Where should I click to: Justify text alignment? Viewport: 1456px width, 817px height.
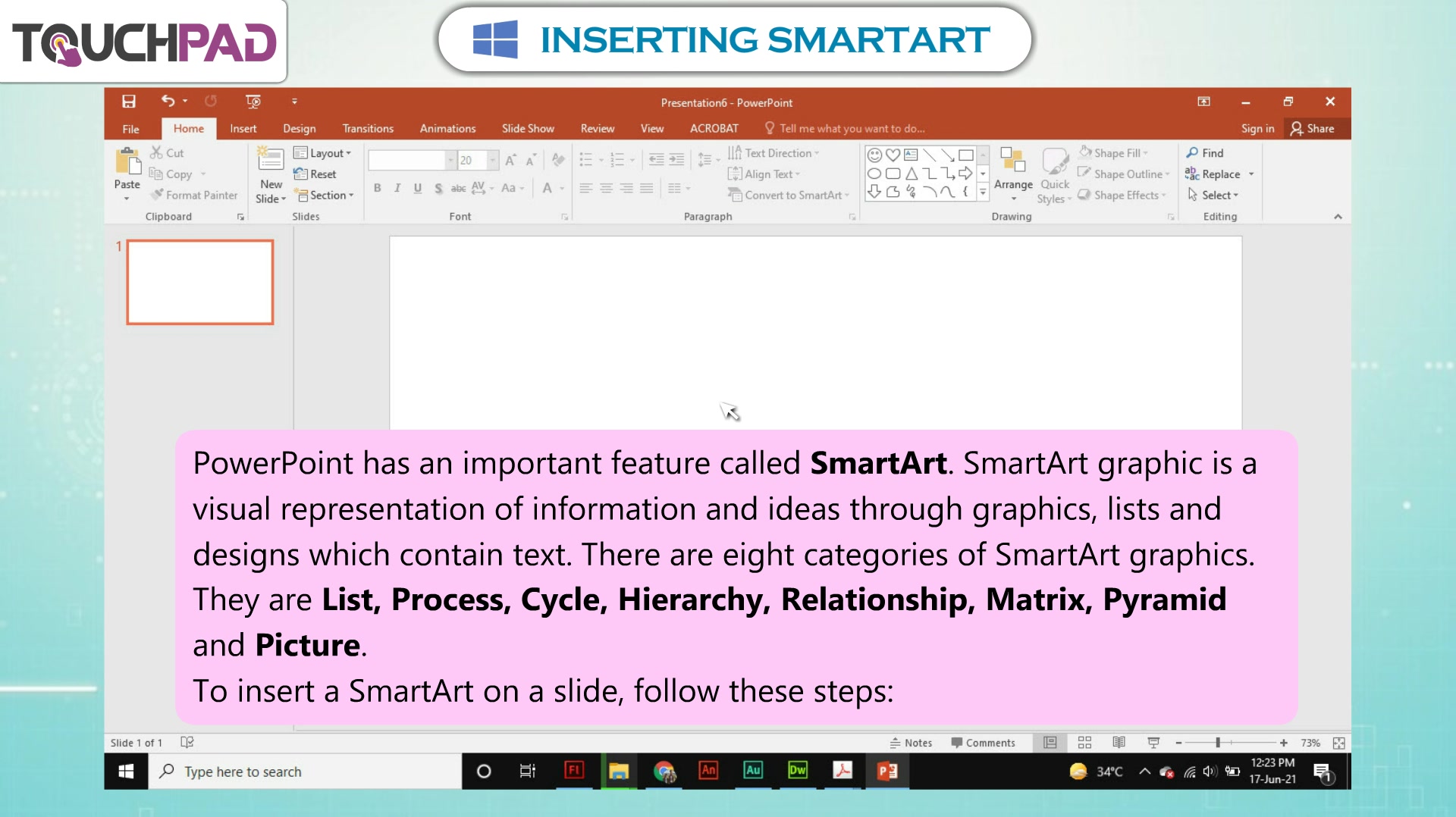pos(646,188)
